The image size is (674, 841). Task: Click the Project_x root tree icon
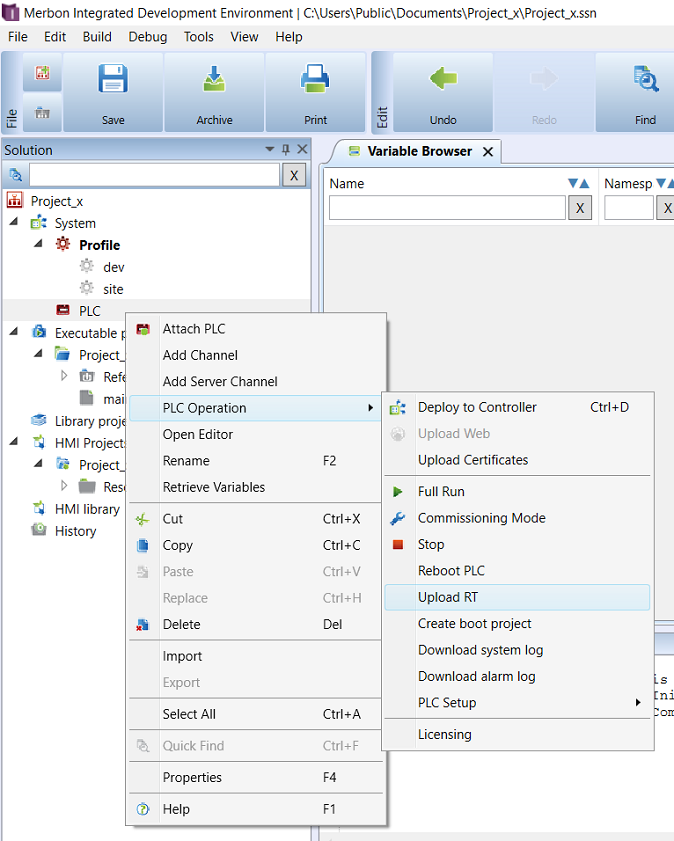(14, 201)
